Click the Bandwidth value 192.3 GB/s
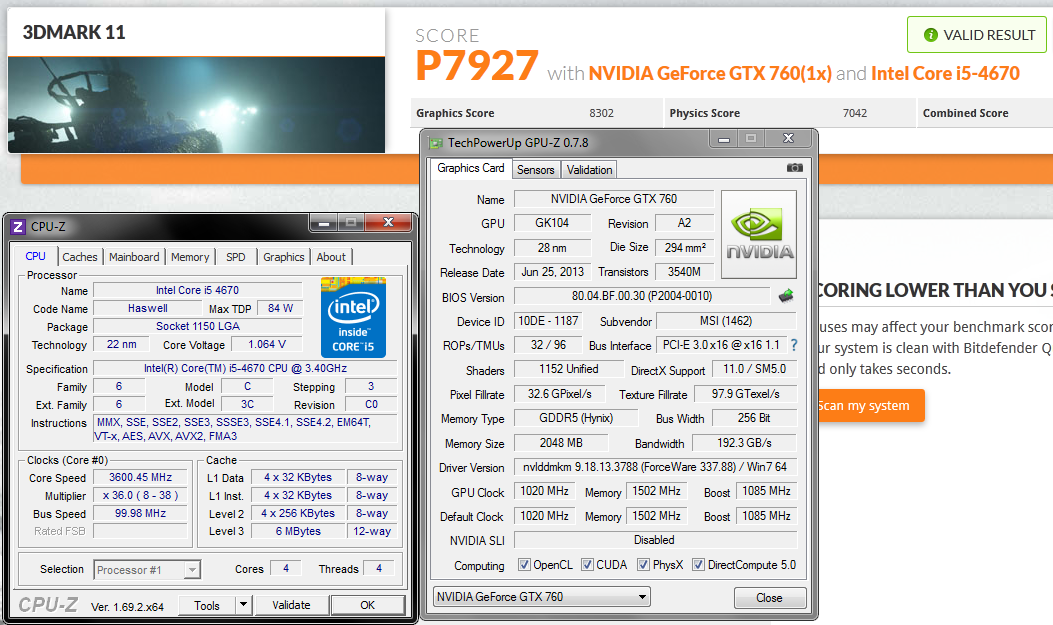 point(744,443)
